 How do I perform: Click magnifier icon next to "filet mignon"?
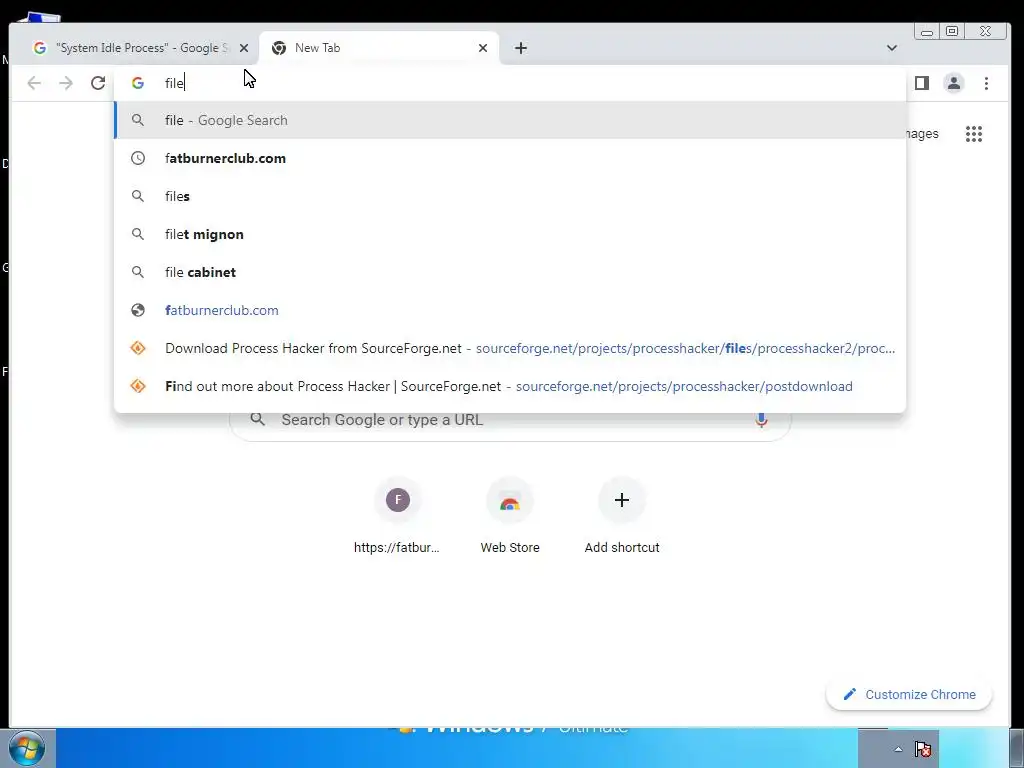pyautogui.click(x=138, y=234)
